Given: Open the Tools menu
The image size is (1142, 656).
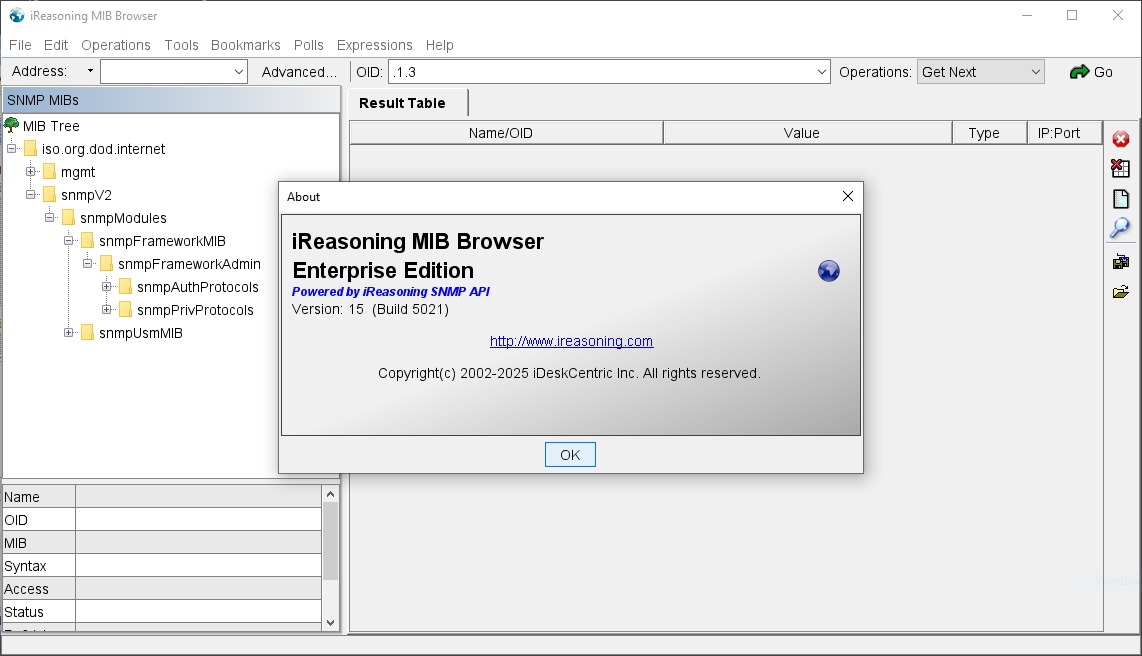Looking at the screenshot, I should tap(181, 45).
